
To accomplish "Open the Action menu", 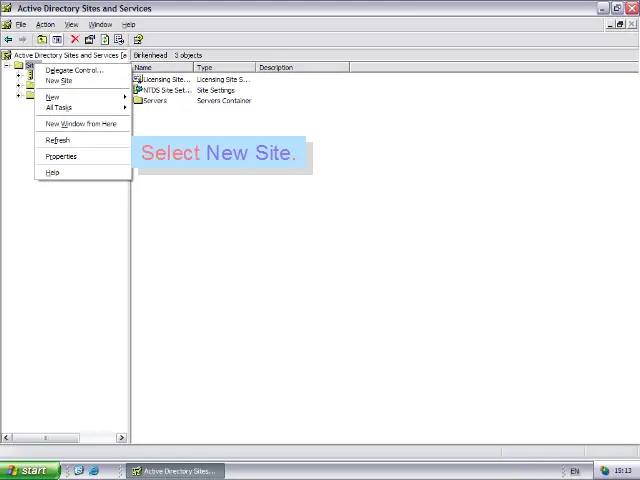I will pos(45,24).
